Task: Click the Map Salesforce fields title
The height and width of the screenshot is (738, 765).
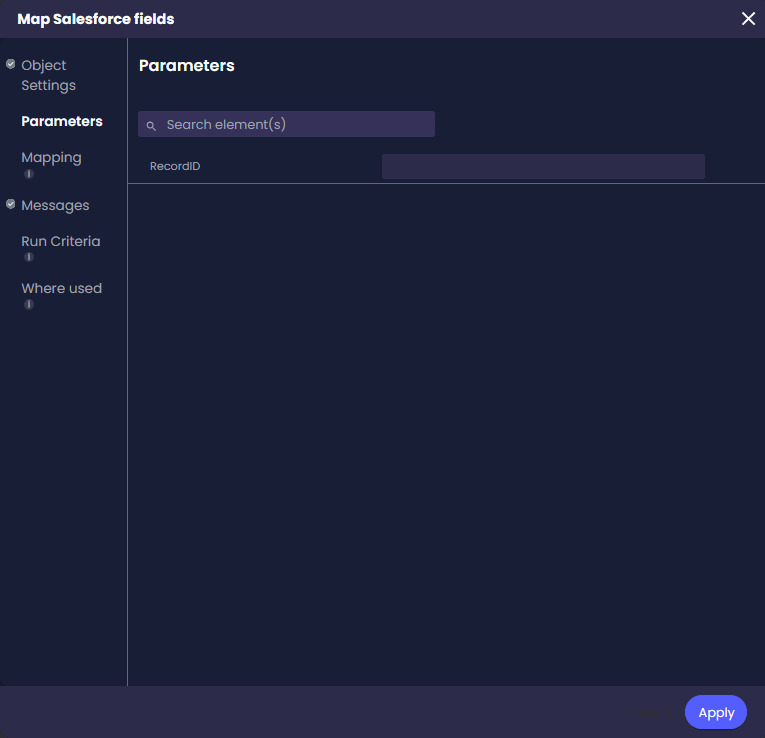Action: [96, 19]
